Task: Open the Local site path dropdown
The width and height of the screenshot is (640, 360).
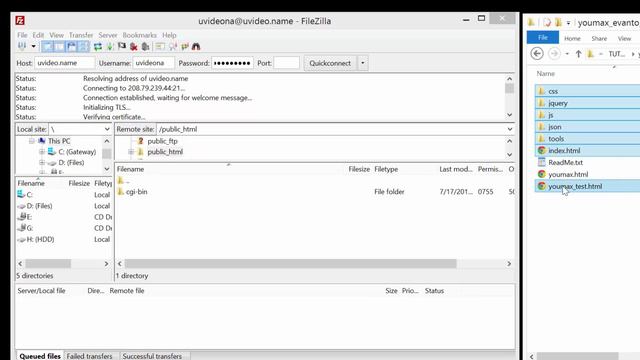Action: [107, 129]
